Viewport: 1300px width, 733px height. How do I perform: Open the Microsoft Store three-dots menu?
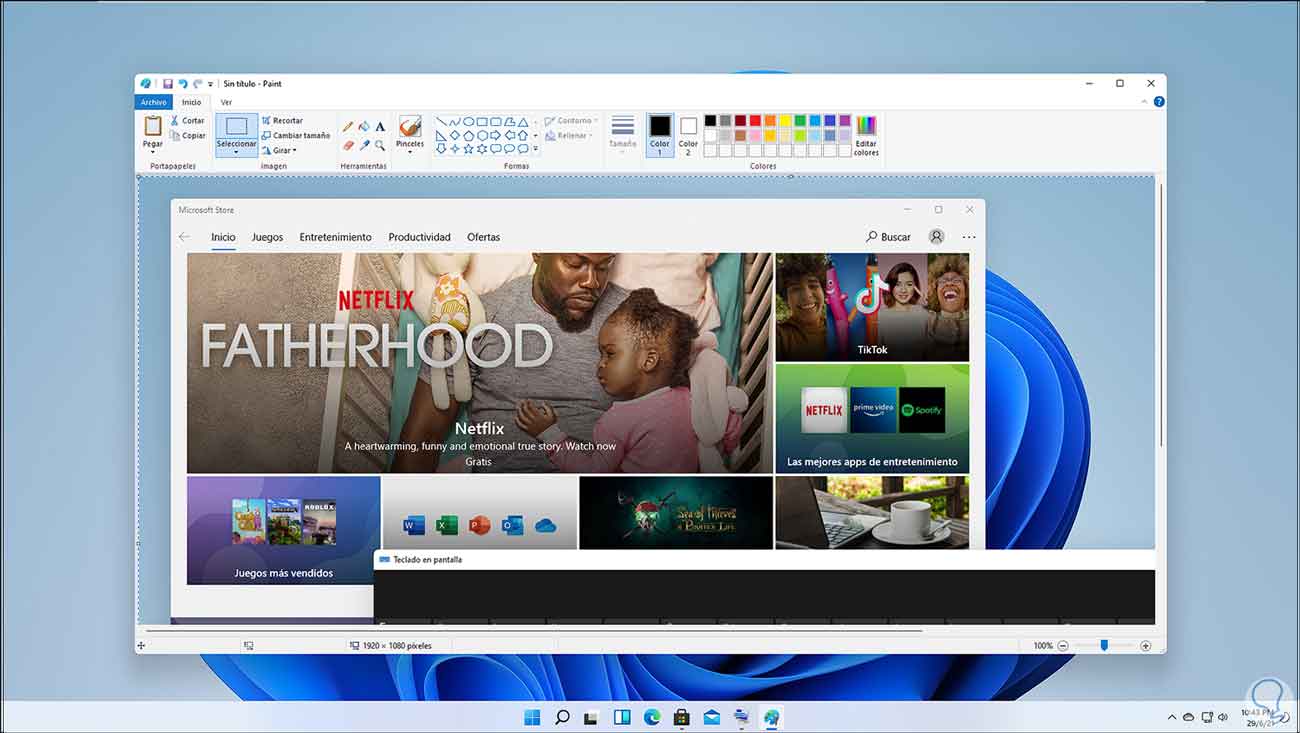click(968, 237)
